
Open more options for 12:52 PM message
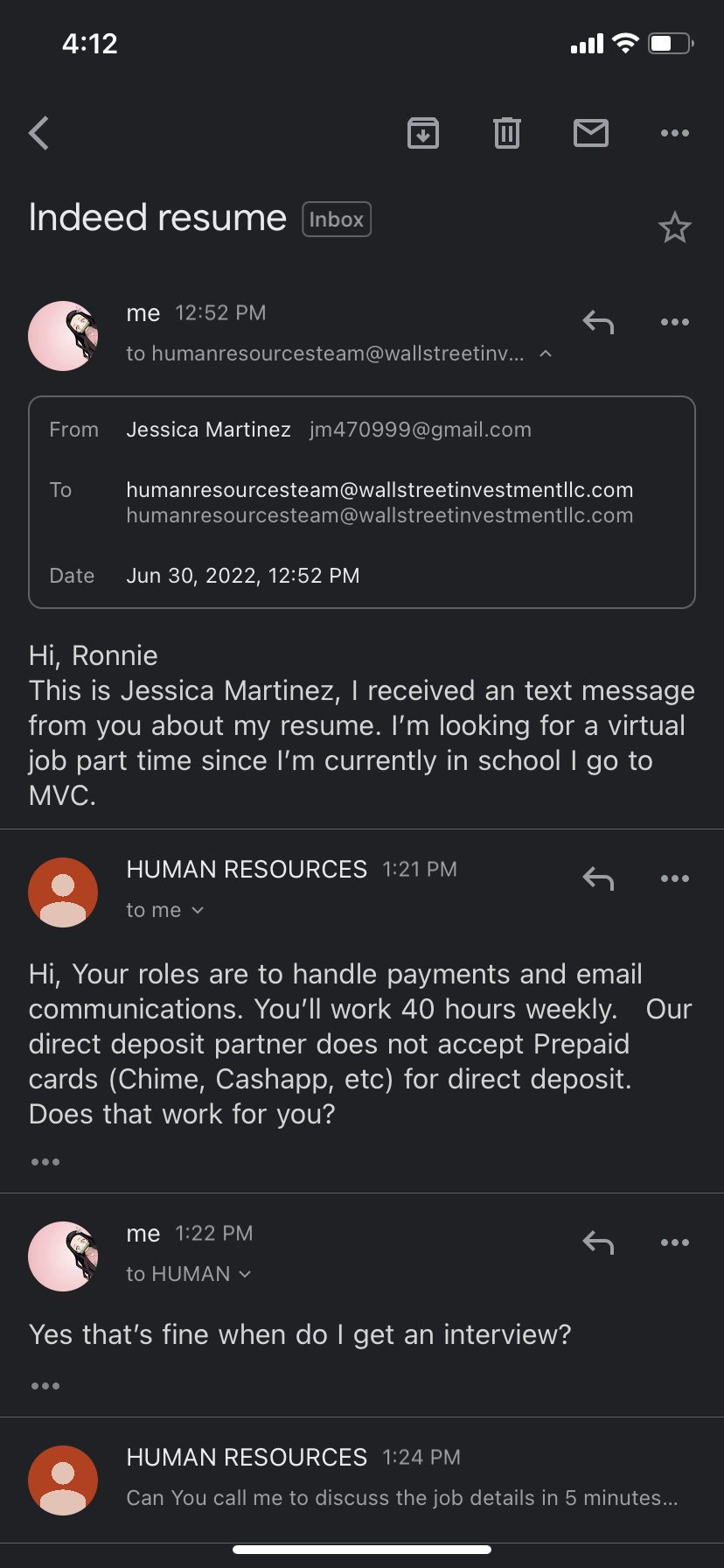tap(675, 323)
